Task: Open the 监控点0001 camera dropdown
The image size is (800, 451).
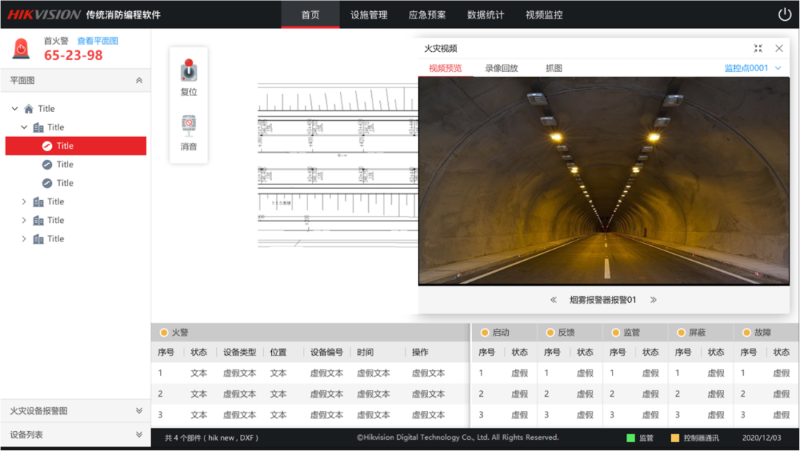Action: tap(753, 68)
